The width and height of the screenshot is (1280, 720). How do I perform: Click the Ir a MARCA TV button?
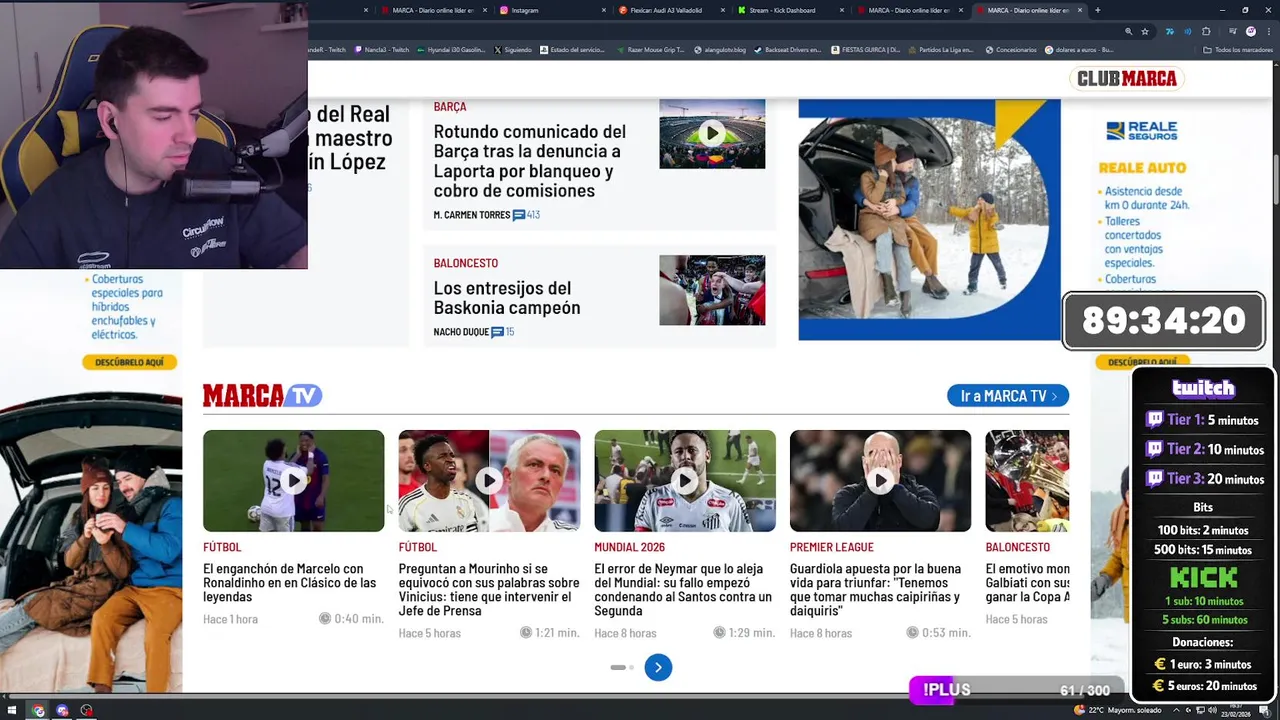(x=1008, y=396)
